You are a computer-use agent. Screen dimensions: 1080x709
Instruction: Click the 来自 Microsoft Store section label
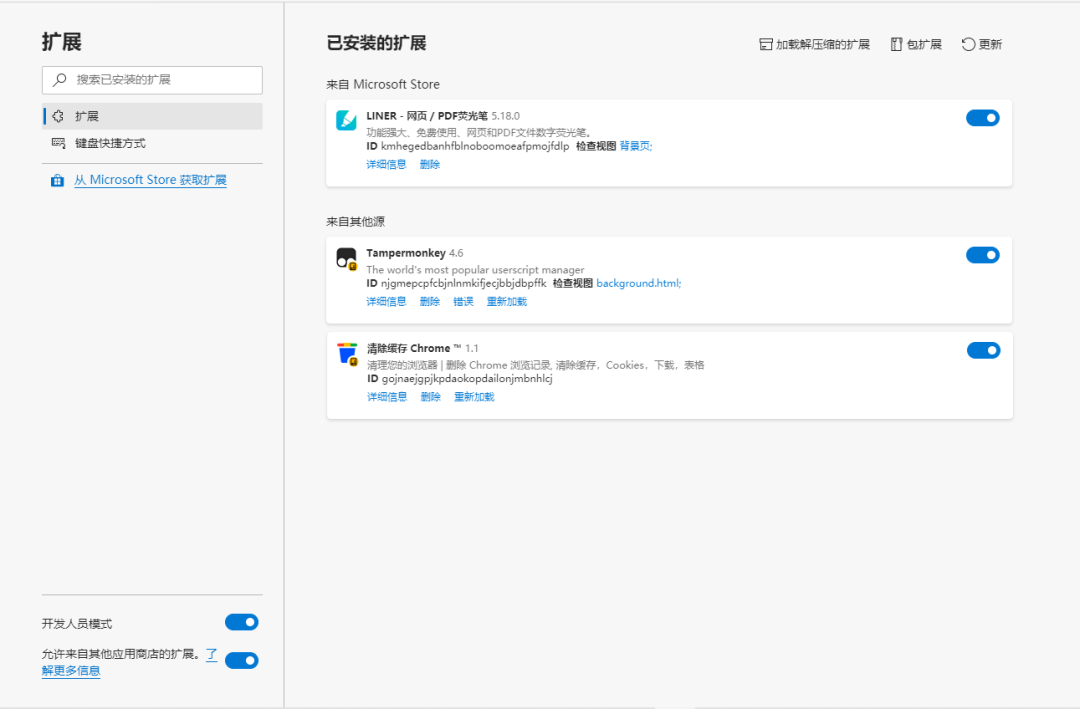coord(383,84)
